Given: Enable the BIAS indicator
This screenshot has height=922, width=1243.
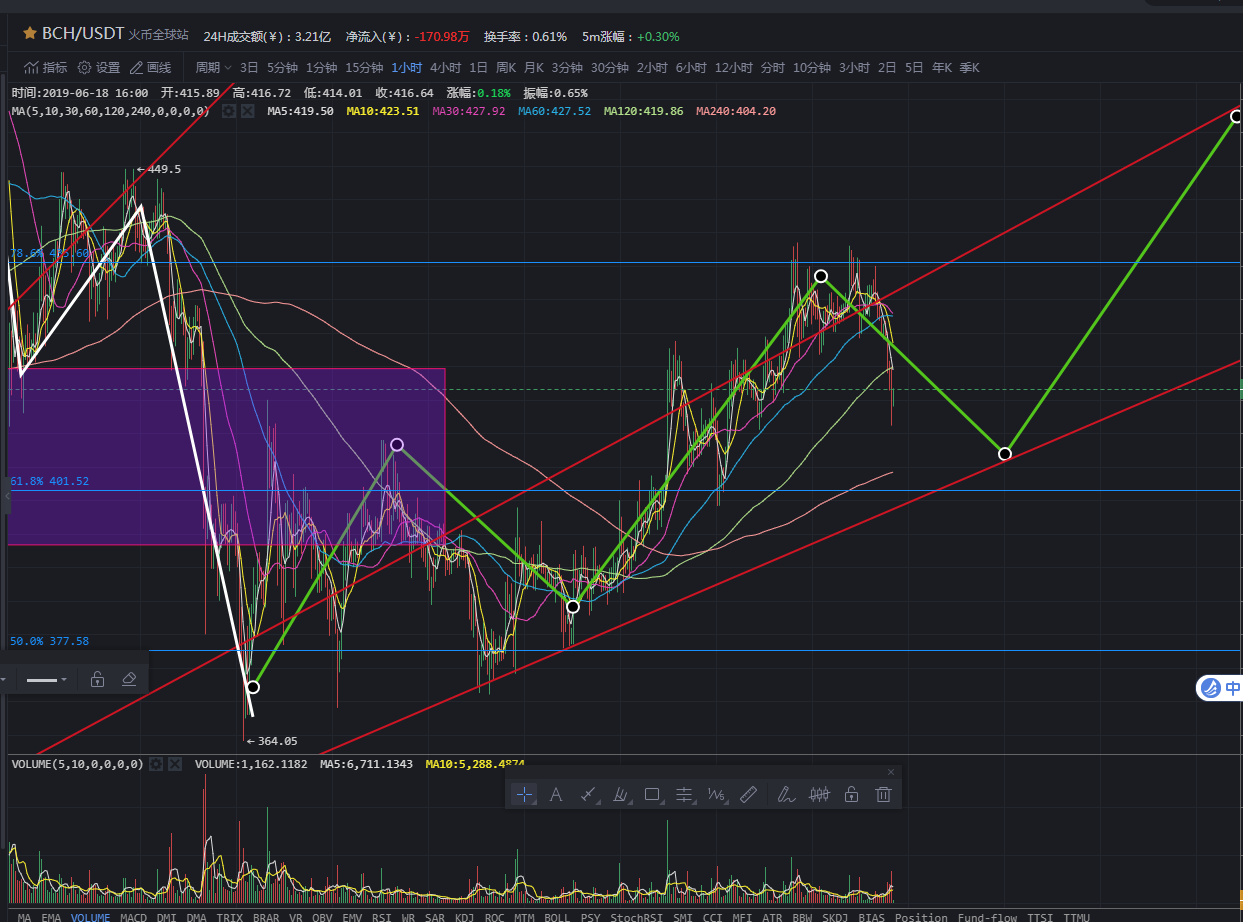Looking at the screenshot, I should pos(871,917).
